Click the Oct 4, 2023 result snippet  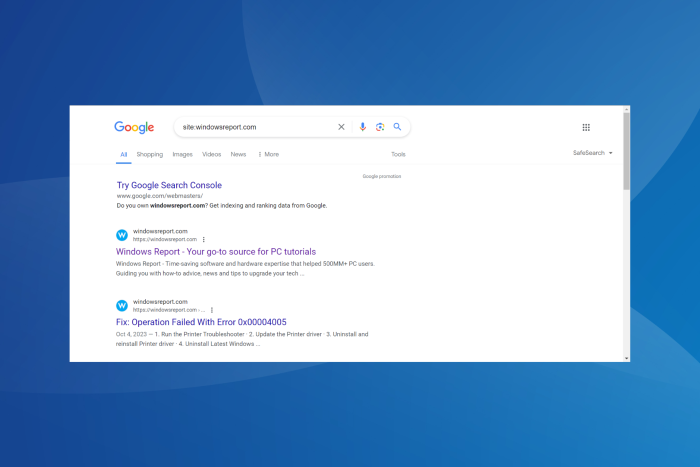(242, 339)
